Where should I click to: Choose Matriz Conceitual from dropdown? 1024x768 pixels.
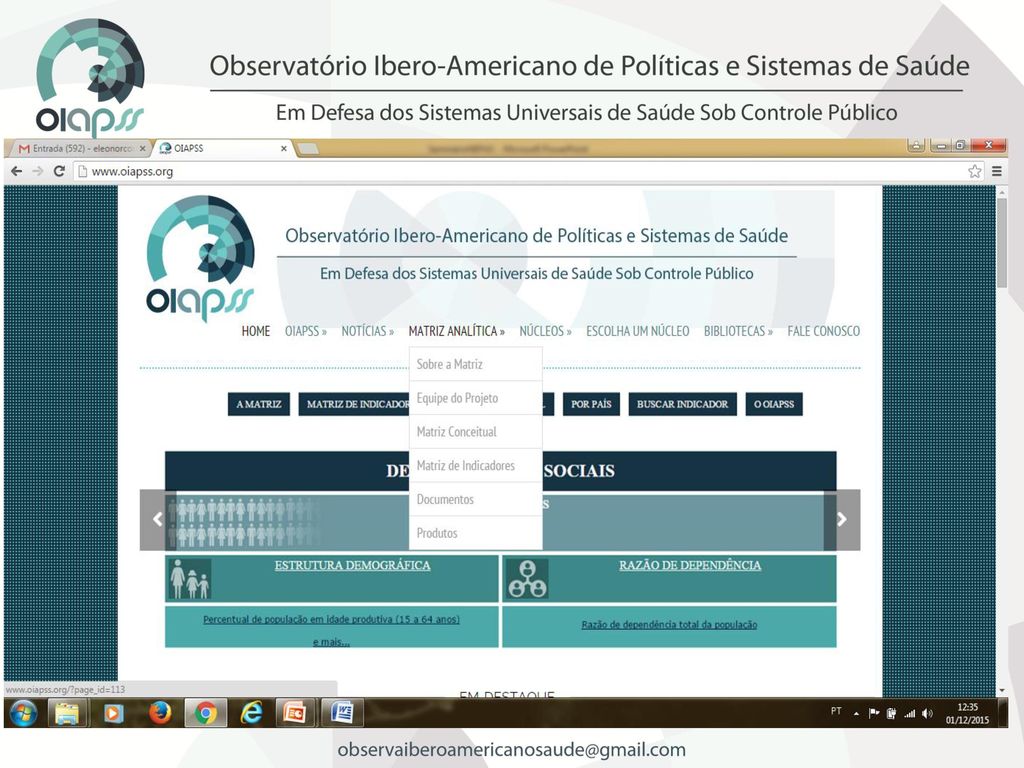(x=475, y=432)
